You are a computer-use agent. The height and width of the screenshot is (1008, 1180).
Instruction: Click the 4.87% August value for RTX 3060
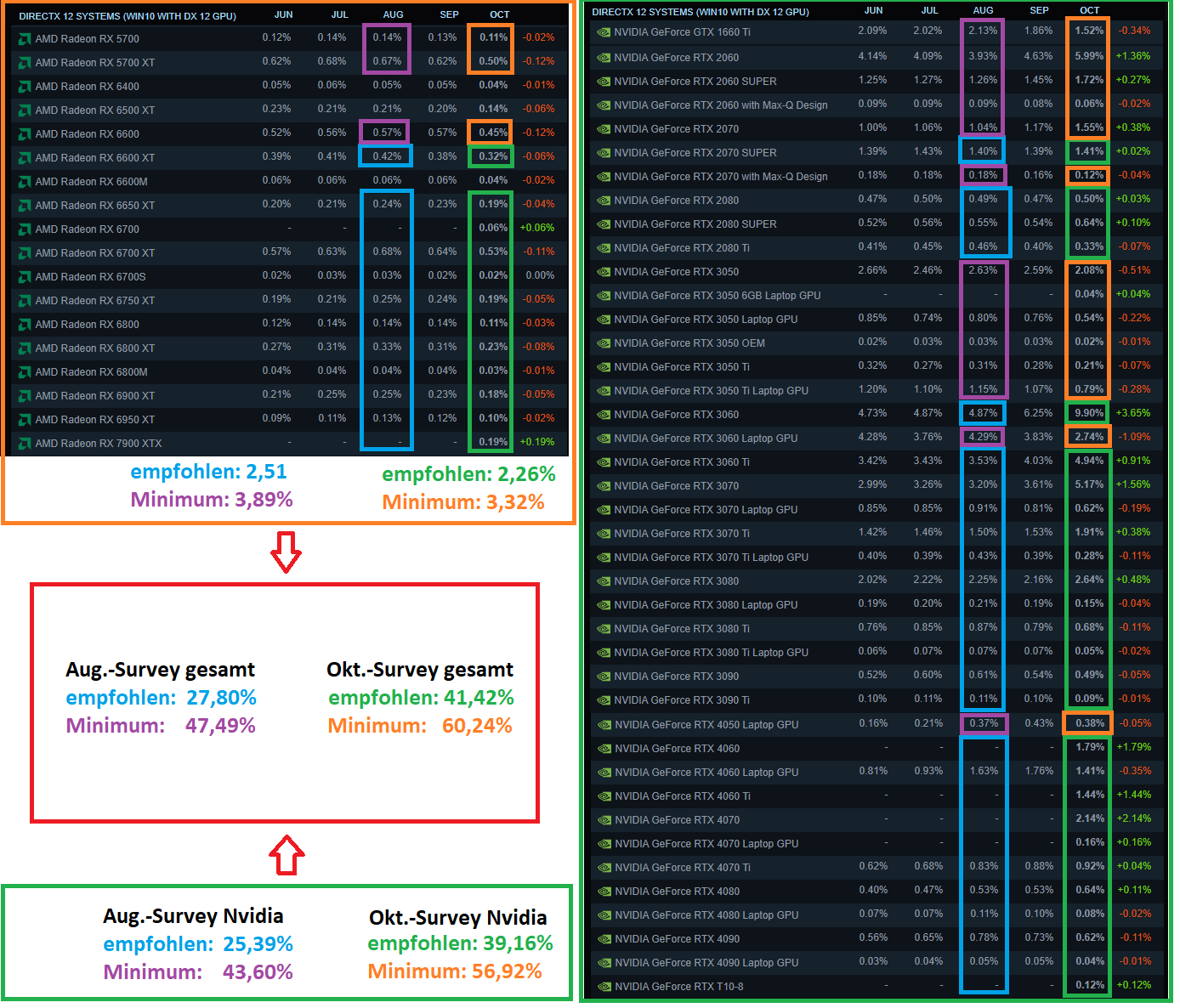click(983, 413)
